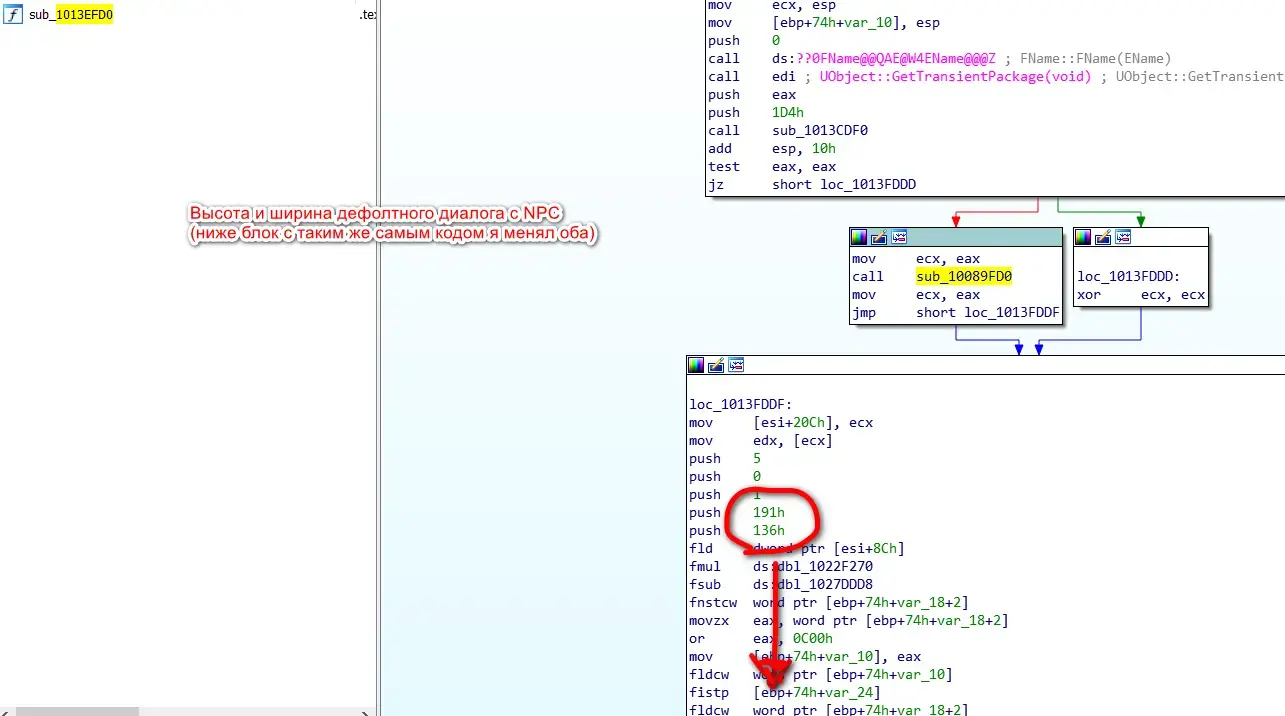Image resolution: width=1285 pixels, height=716 pixels.
Task: Click the '[ebp+74h+var_24]' fistp operand
Action: (x=817, y=693)
